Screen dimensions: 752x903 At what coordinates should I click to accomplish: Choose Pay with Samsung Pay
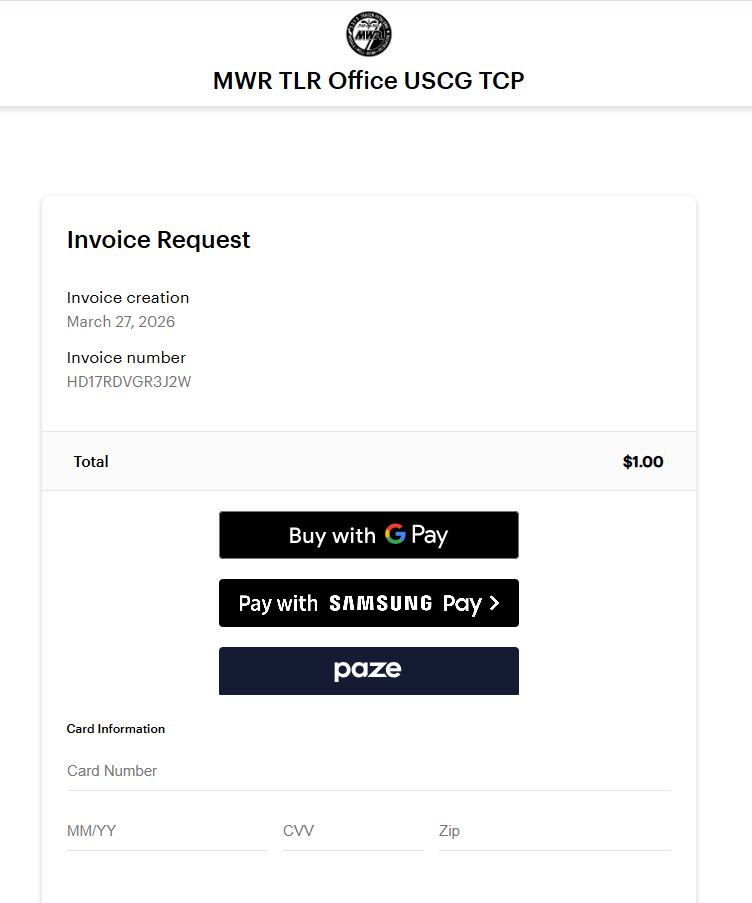(x=368, y=603)
